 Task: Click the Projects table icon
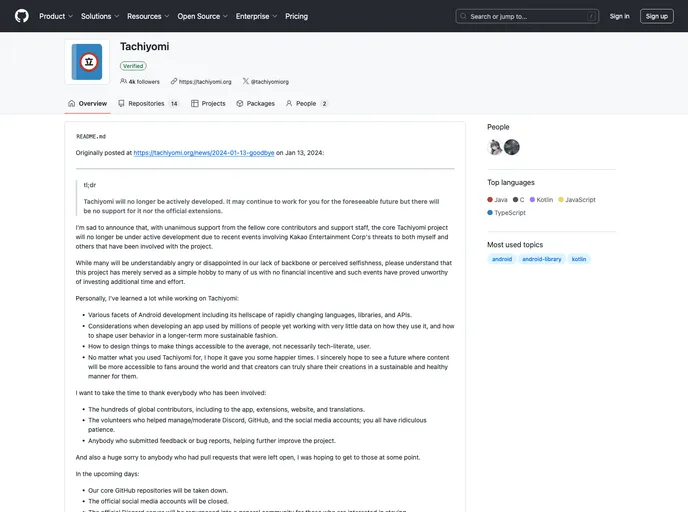tap(195, 104)
